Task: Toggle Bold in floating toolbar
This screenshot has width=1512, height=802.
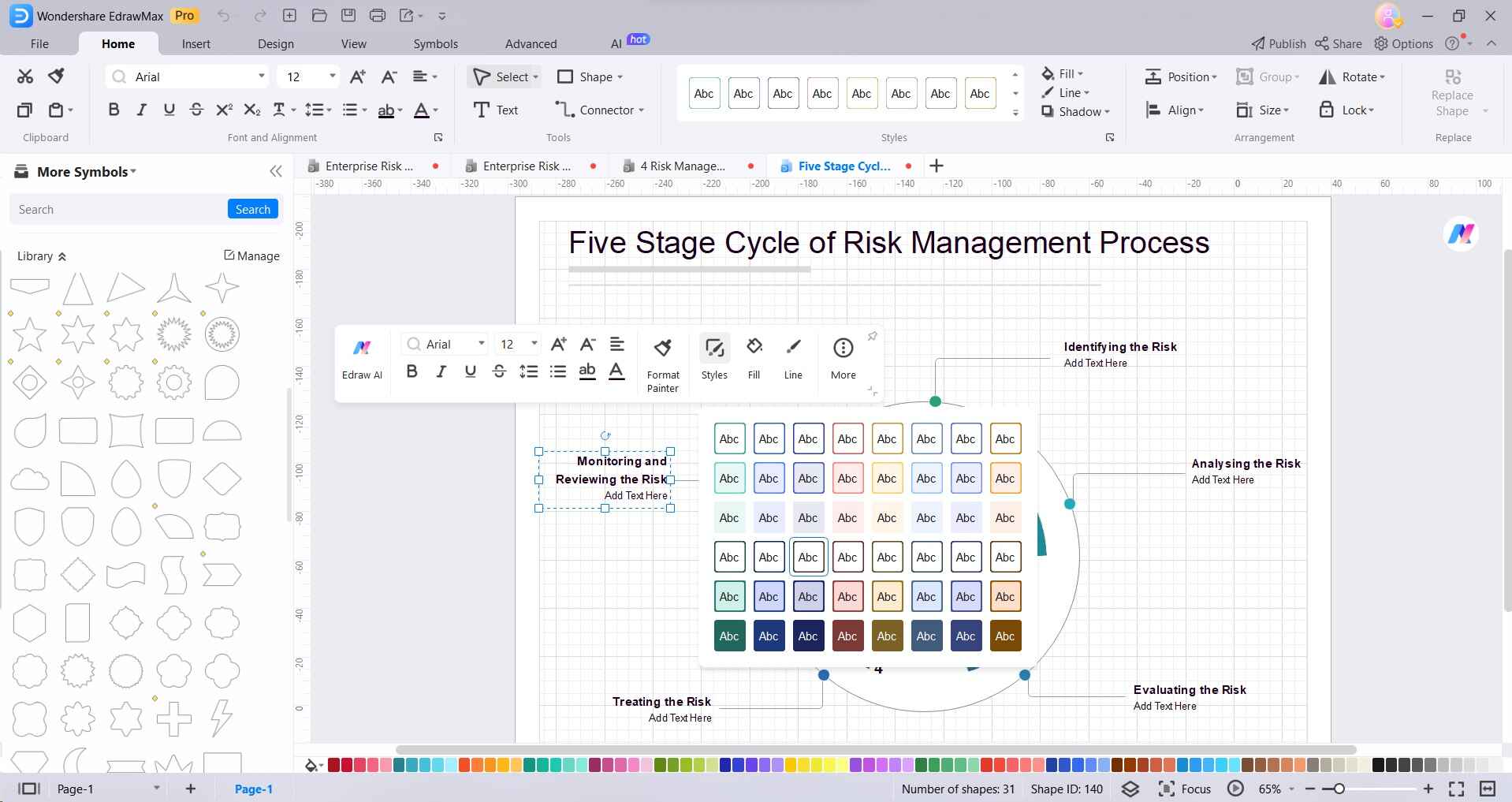Action: 412,371
